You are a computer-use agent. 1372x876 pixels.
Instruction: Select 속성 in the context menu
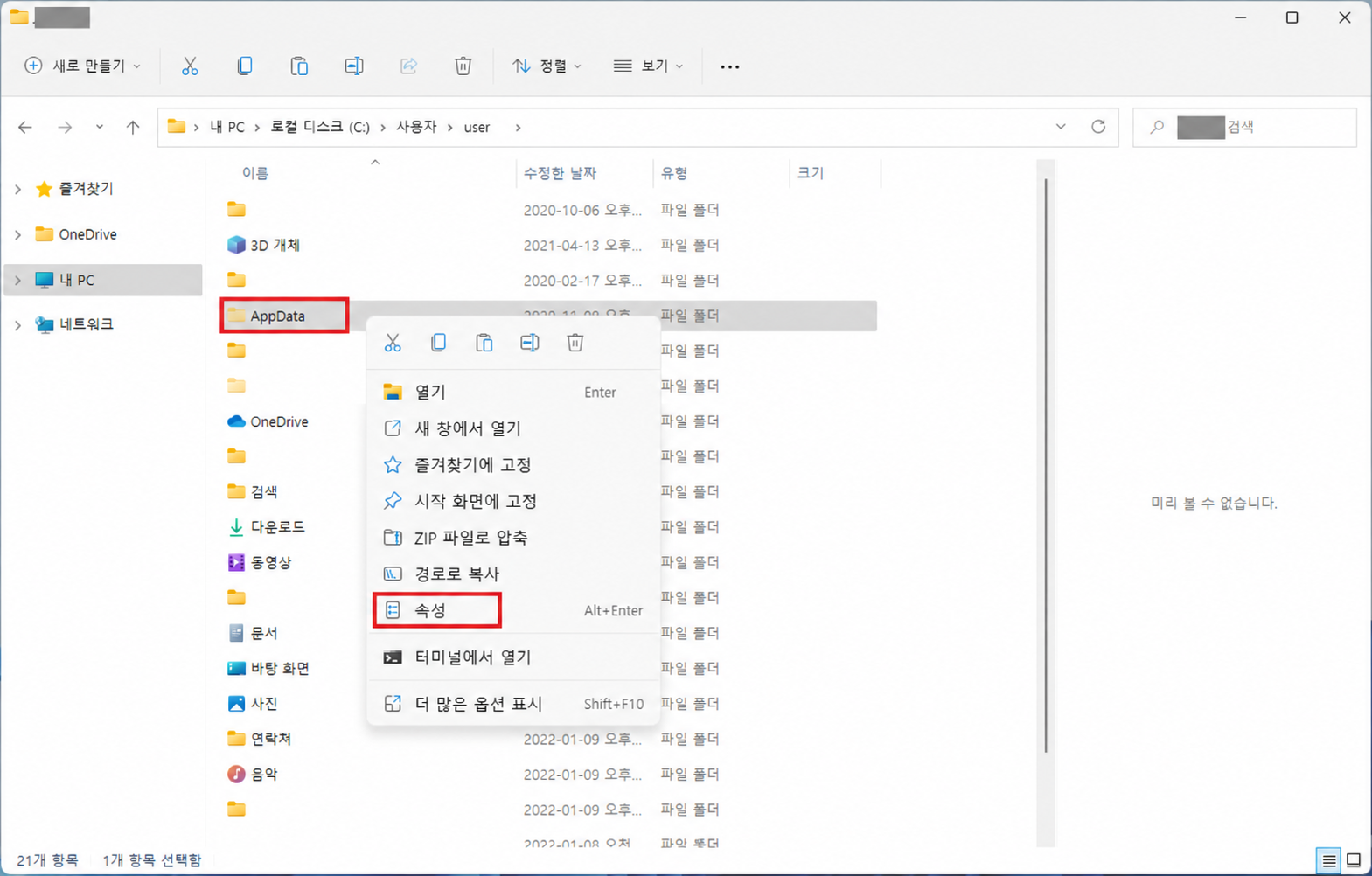513,610
